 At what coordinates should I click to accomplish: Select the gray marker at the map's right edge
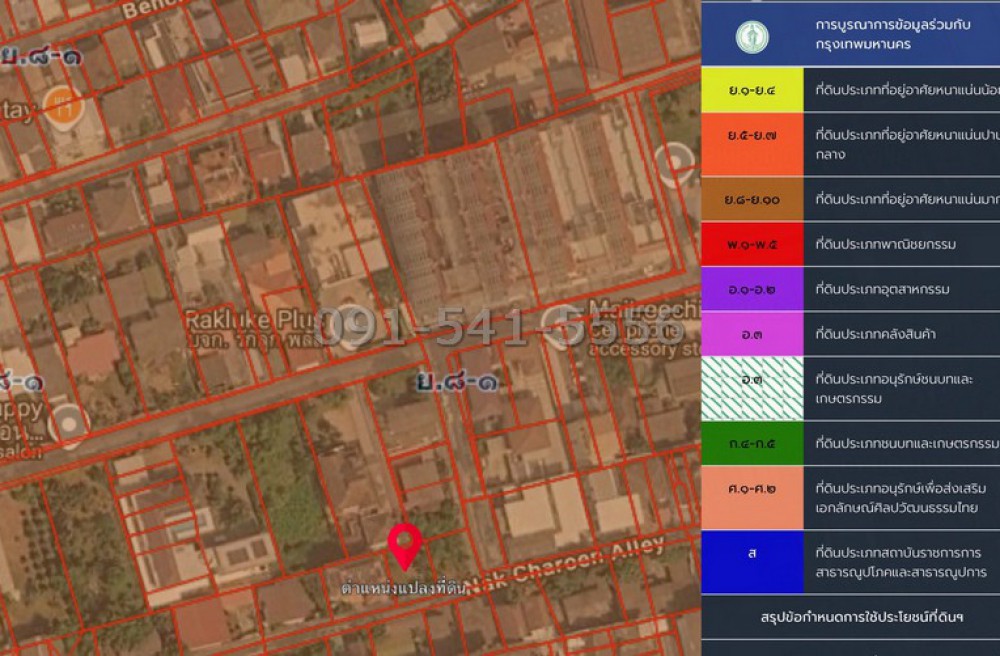click(x=677, y=163)
